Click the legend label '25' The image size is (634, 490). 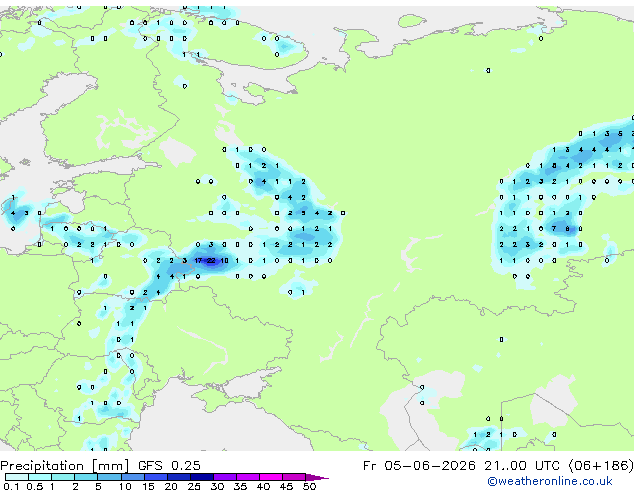[x=194, y=486]
